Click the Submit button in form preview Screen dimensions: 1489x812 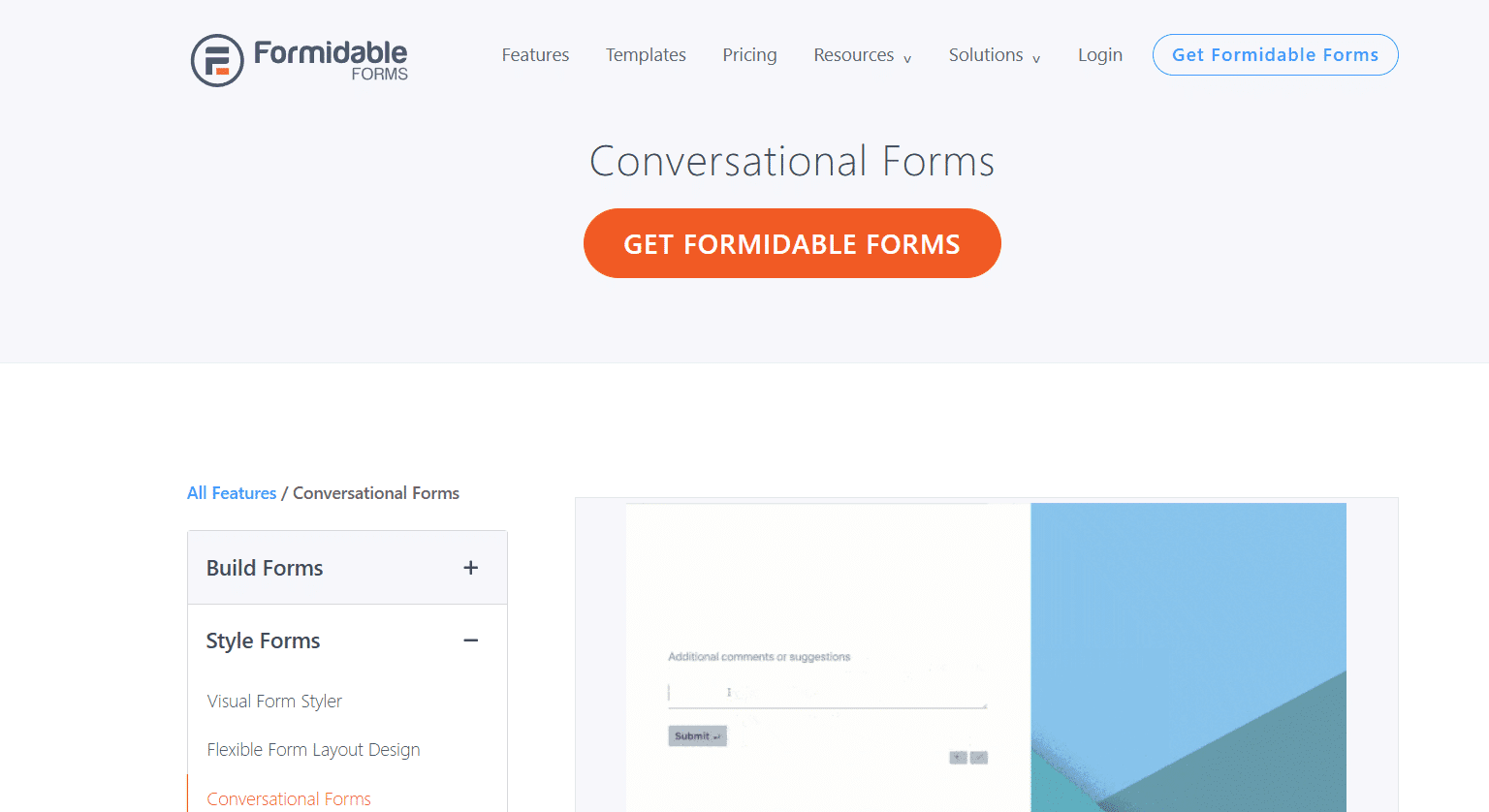click(x=697, y=736)
